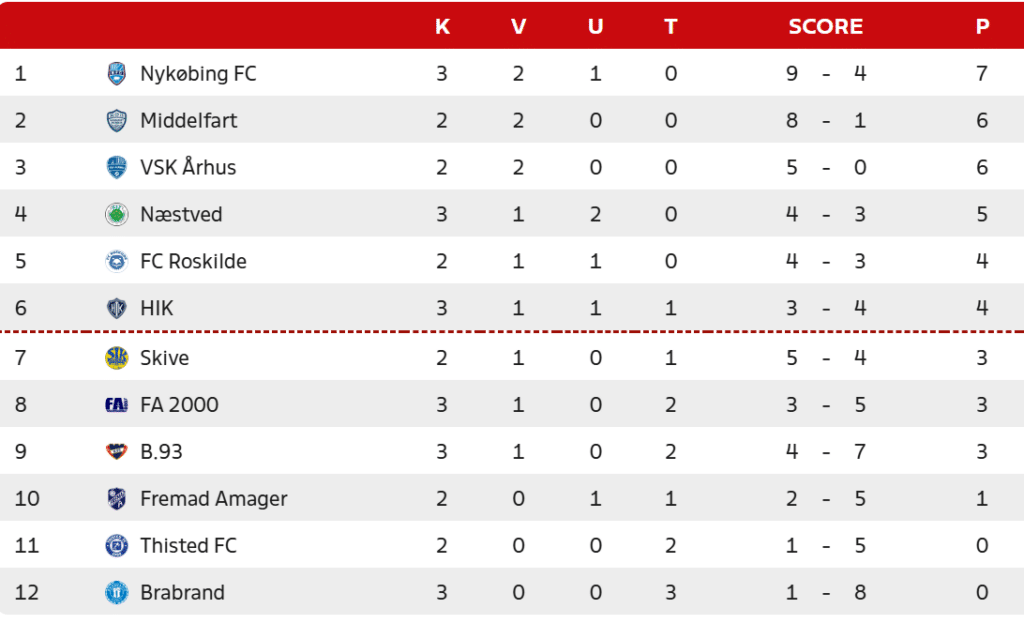1024x624 pixels.
Task: Open the Nykøbing FC team name
Action: coord(198,73)
